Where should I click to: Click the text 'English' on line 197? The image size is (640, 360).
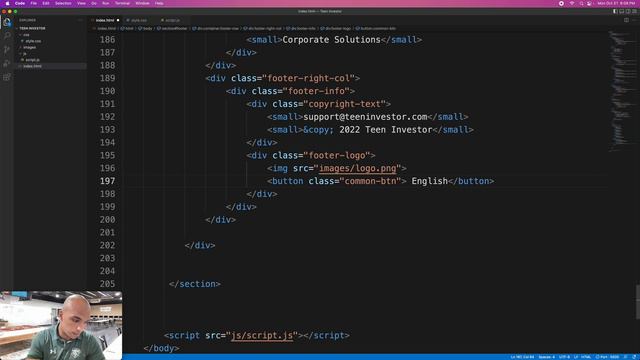(429, 181)
